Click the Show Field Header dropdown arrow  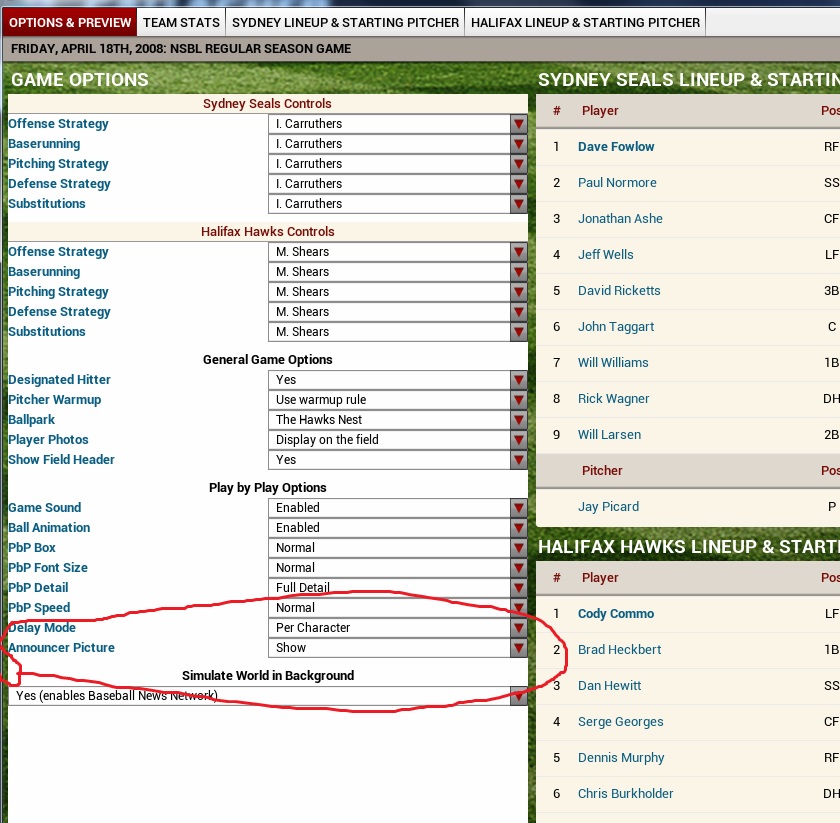click(x=518, y=460)
